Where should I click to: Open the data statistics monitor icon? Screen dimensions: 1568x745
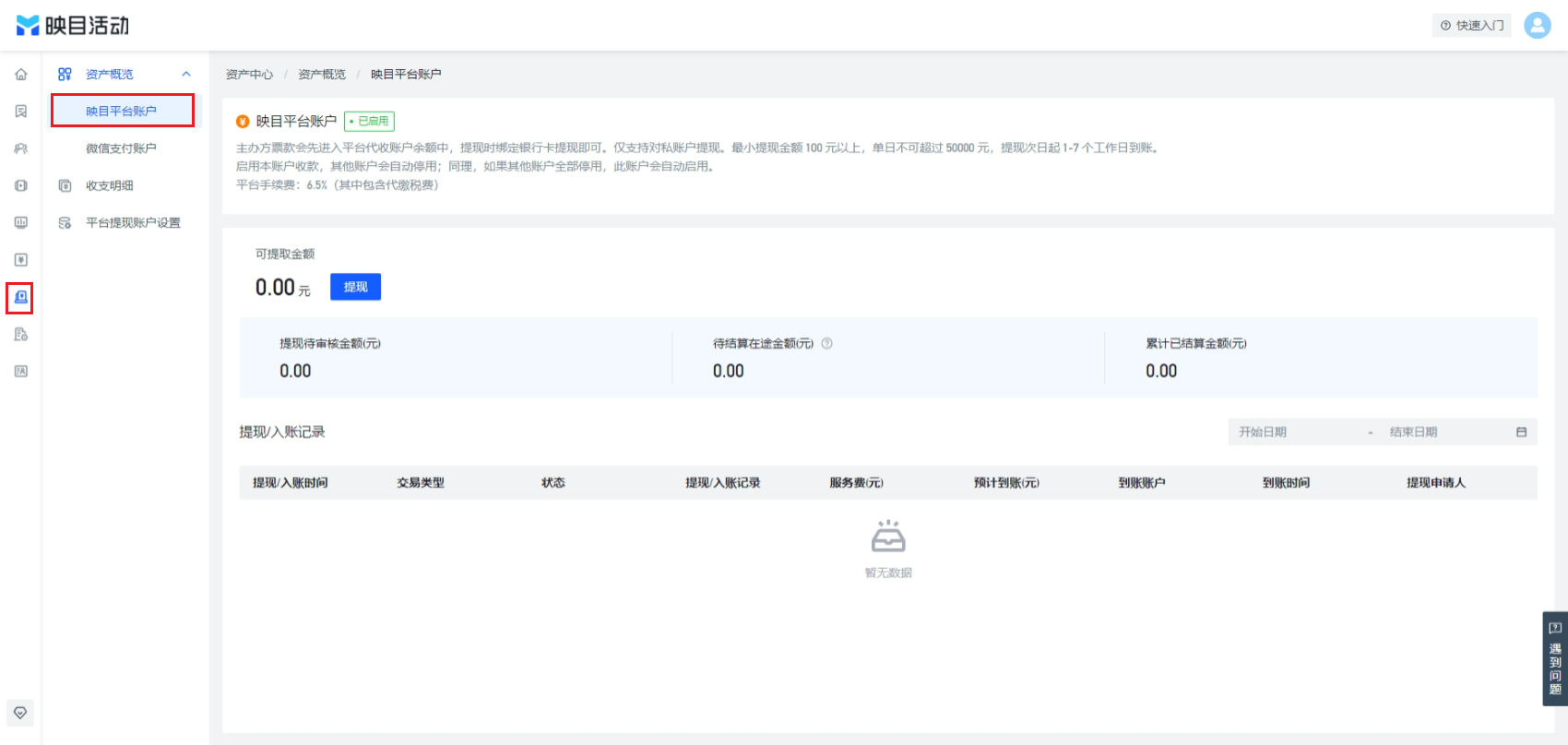pyautogui.click(x=20, y=223)
